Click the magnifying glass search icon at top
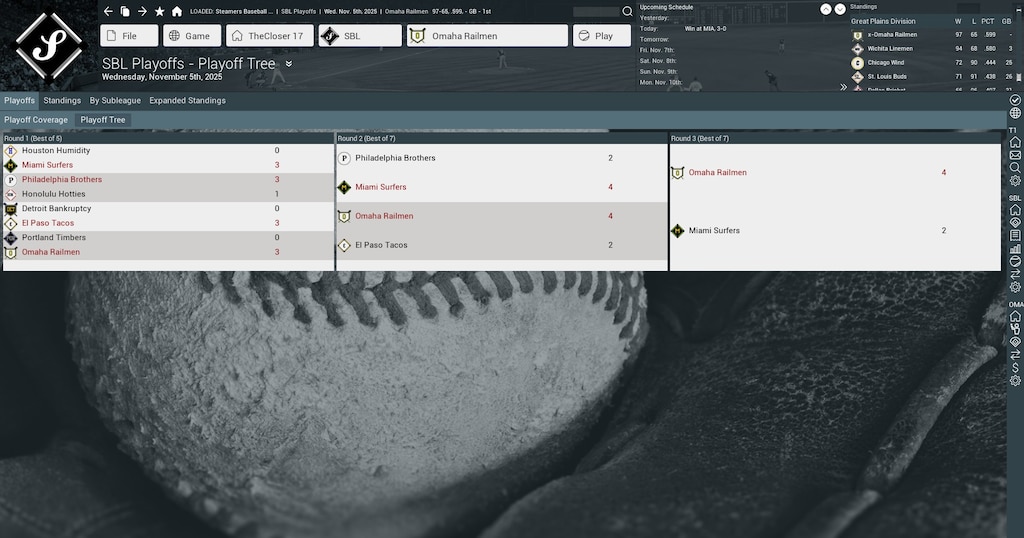1024x538 pixels. pos(627,11)
